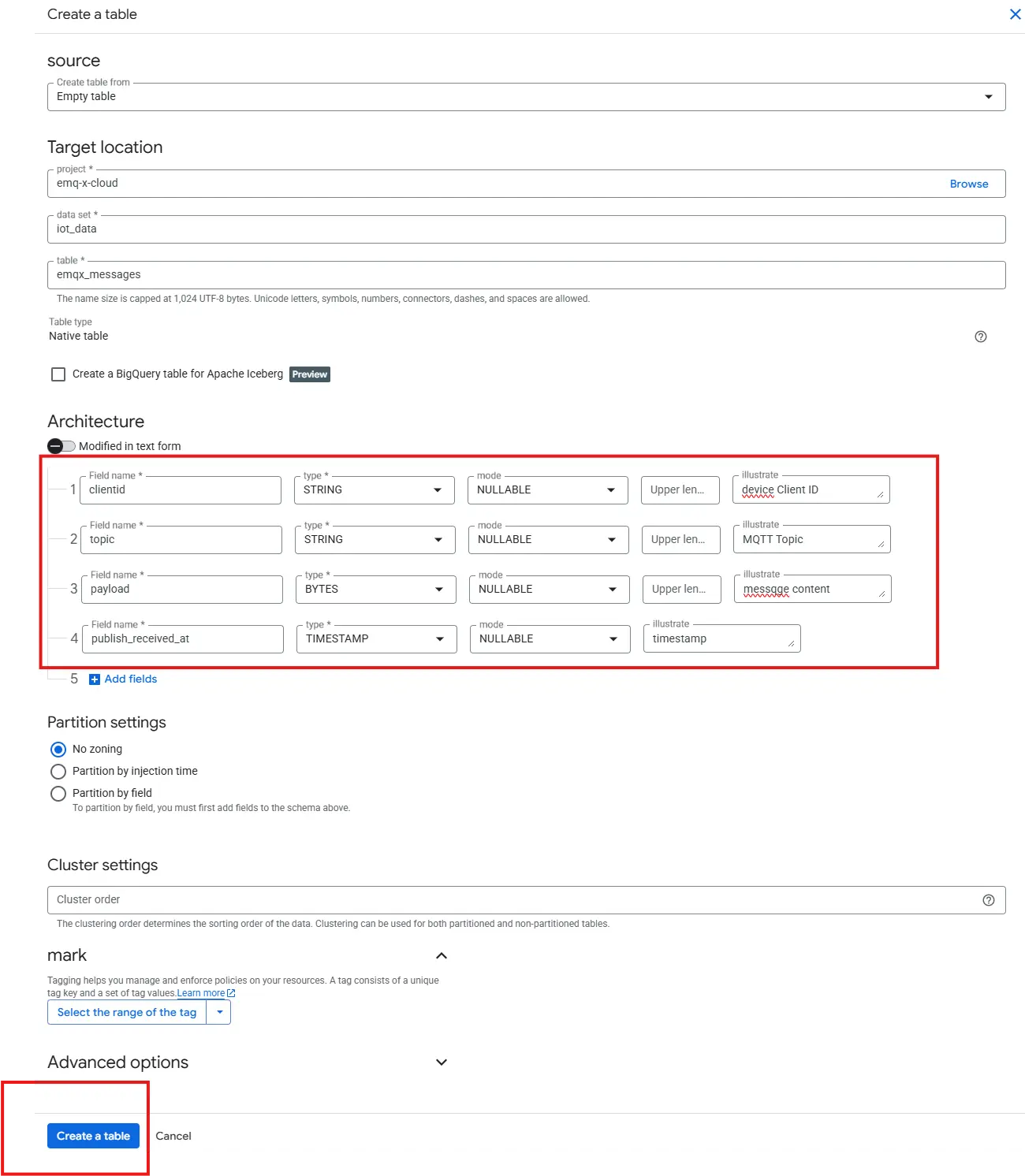Close the Create a table panel
This screenshot has width=1025, height=1176.
pyautogui.click(x=1015, y=14)
